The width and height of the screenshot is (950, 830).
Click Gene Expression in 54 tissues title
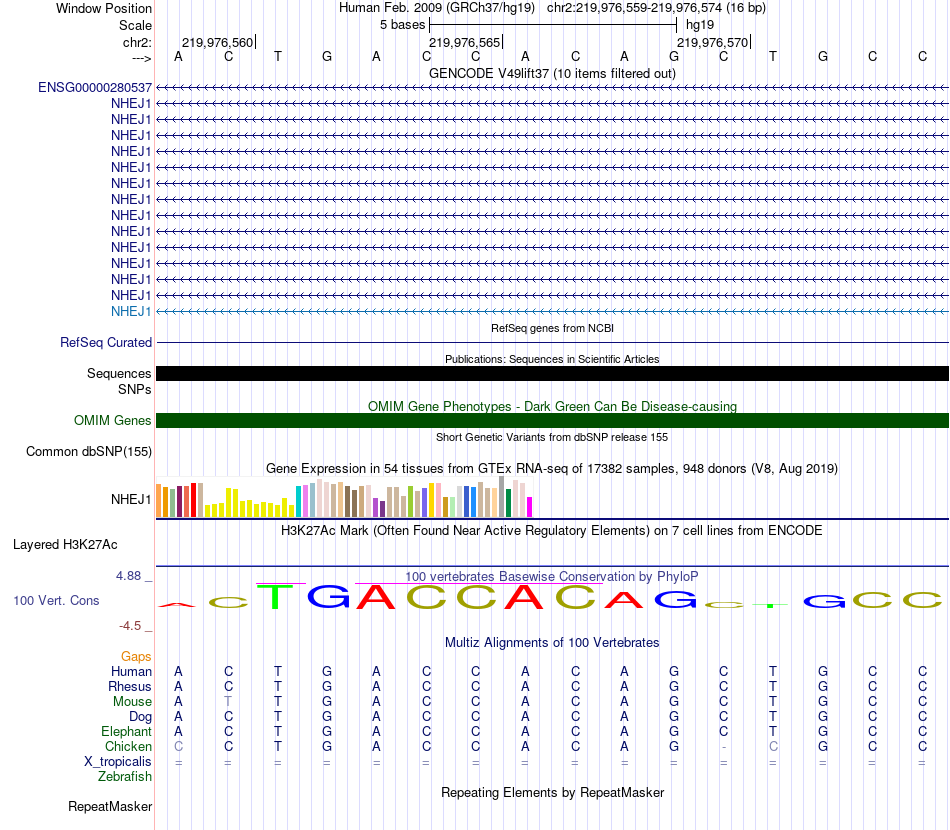click(x=552, y=468)
